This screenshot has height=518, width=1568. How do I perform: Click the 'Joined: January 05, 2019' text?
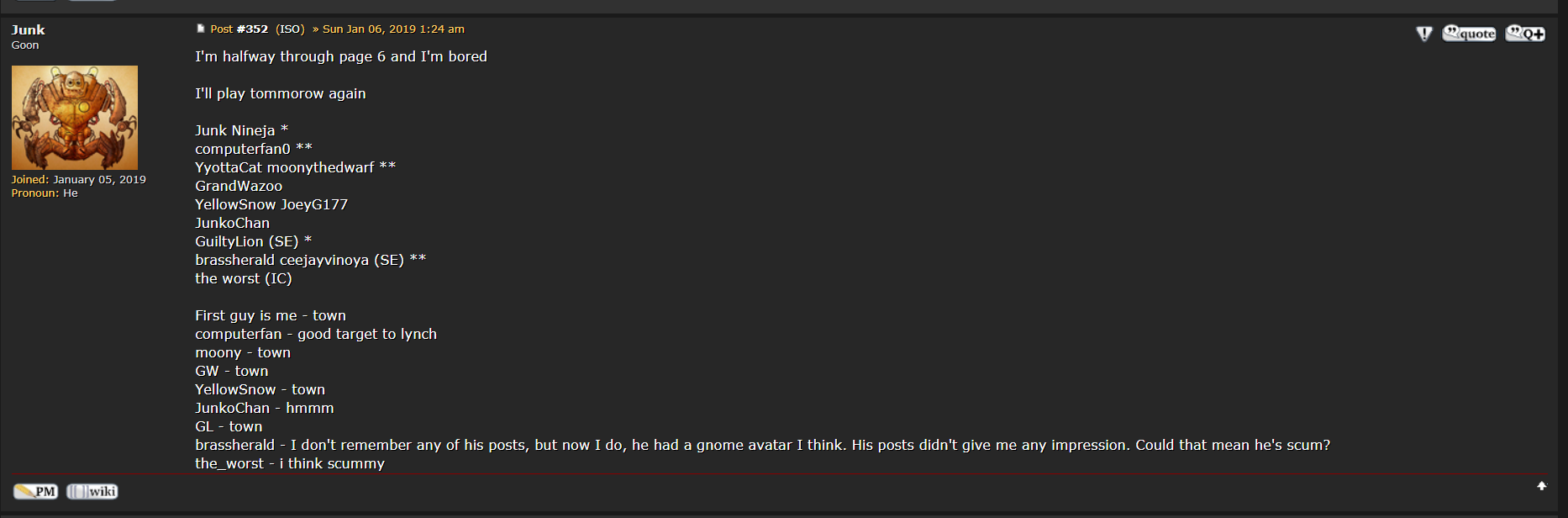78,180
